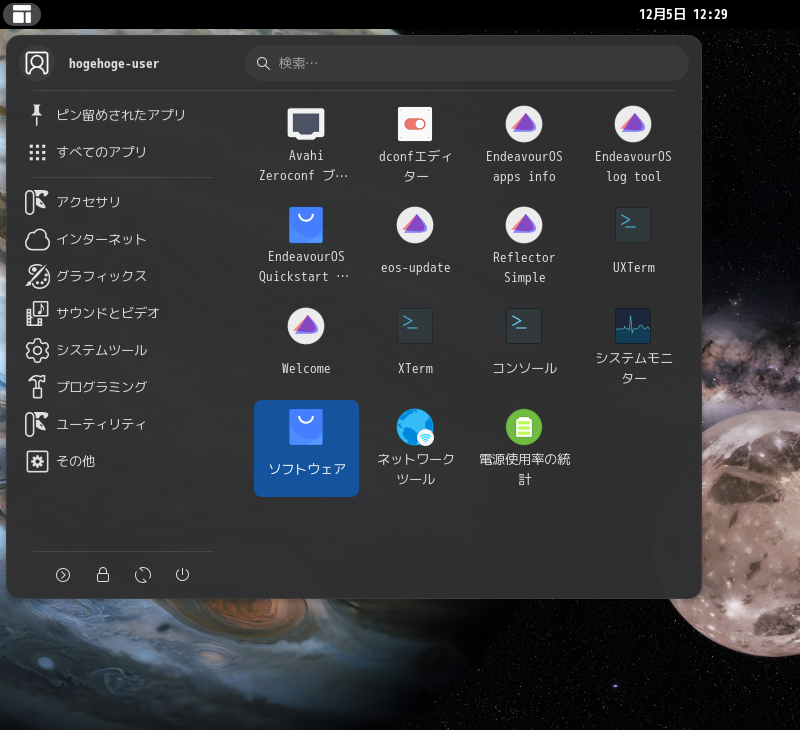The height and width of the screenshot is (730, 800).
Task: Launch the UXTerm terminal
Action: pos(633,244)
